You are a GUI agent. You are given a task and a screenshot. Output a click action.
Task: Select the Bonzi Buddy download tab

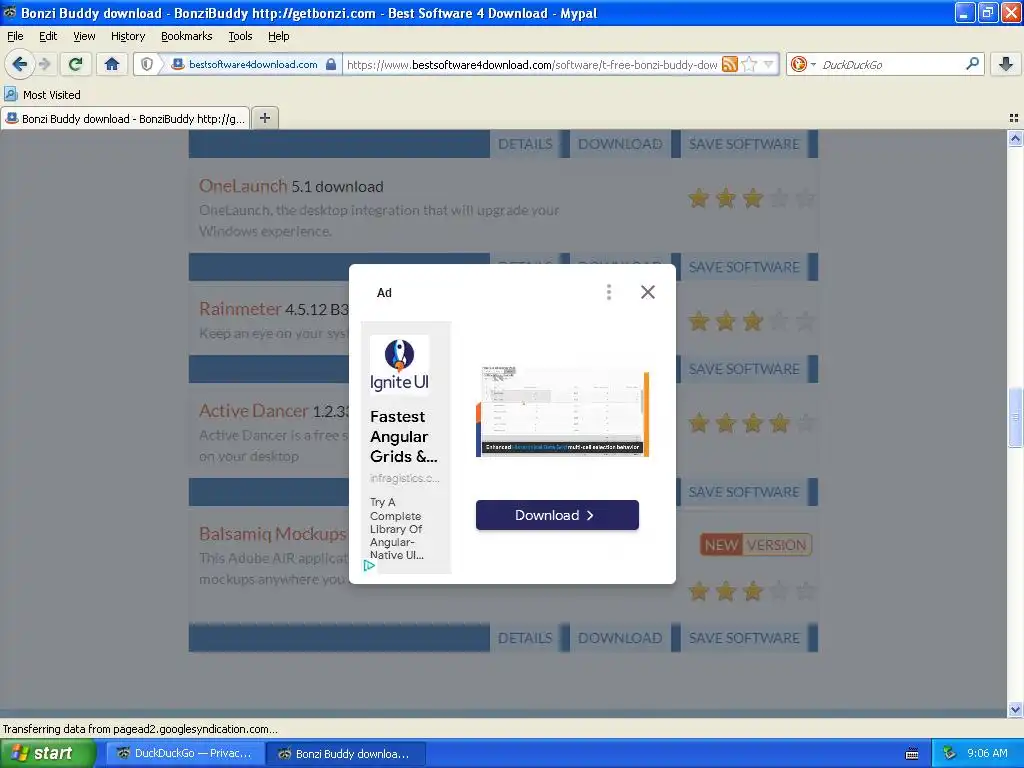click(x=125, y=118)
